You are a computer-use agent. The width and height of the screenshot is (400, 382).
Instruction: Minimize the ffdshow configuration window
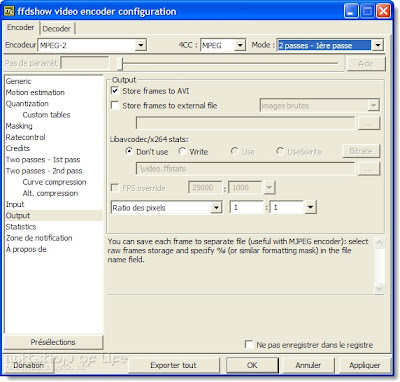pyautogui.click(x=351, y=11)
